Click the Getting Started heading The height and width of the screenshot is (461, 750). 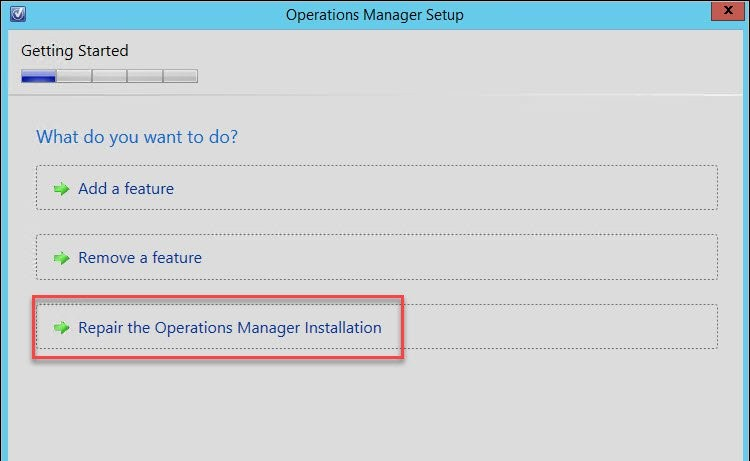(75, 51)
